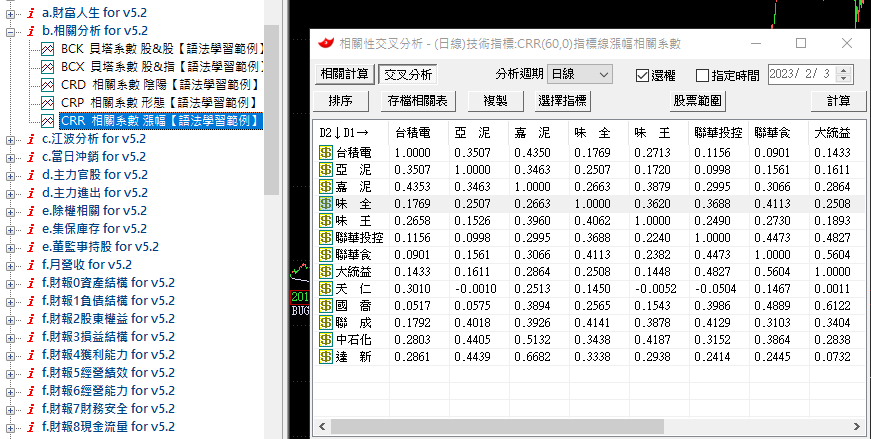Click the chart icon beside BCX 貝塔系數 股&指
The image size is (871, 439).
point(47,67)
